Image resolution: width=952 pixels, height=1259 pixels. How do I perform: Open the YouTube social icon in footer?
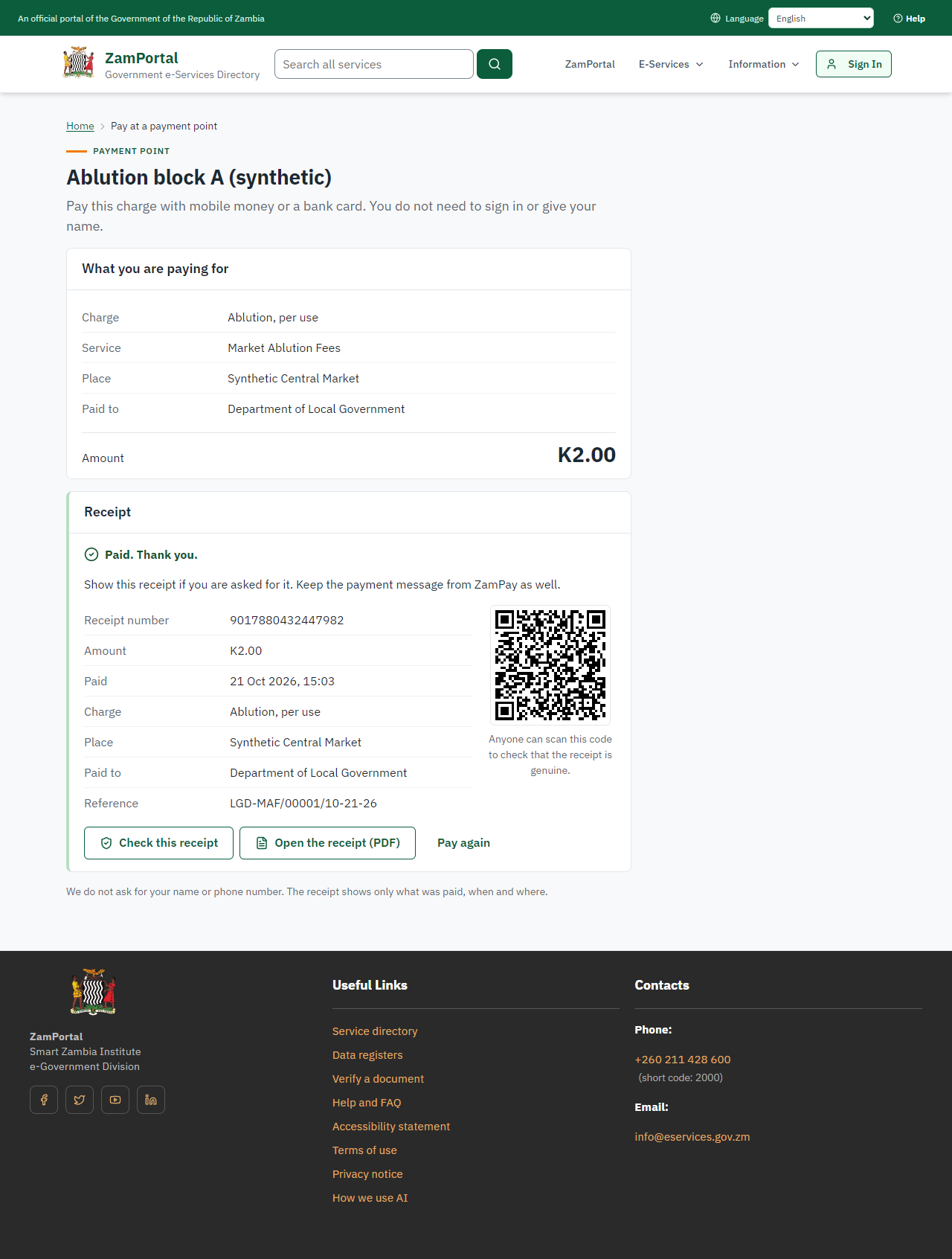115,1100
